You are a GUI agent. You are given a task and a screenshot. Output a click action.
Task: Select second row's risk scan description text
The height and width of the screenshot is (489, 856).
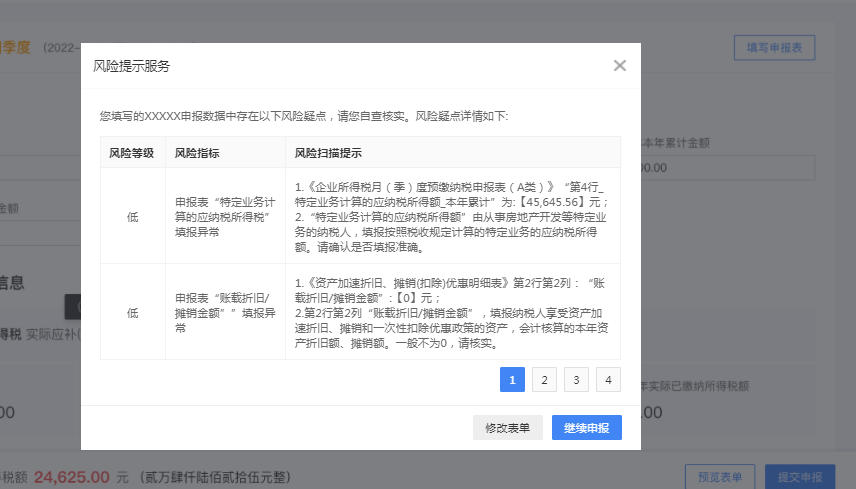click(x=452, y=312)
